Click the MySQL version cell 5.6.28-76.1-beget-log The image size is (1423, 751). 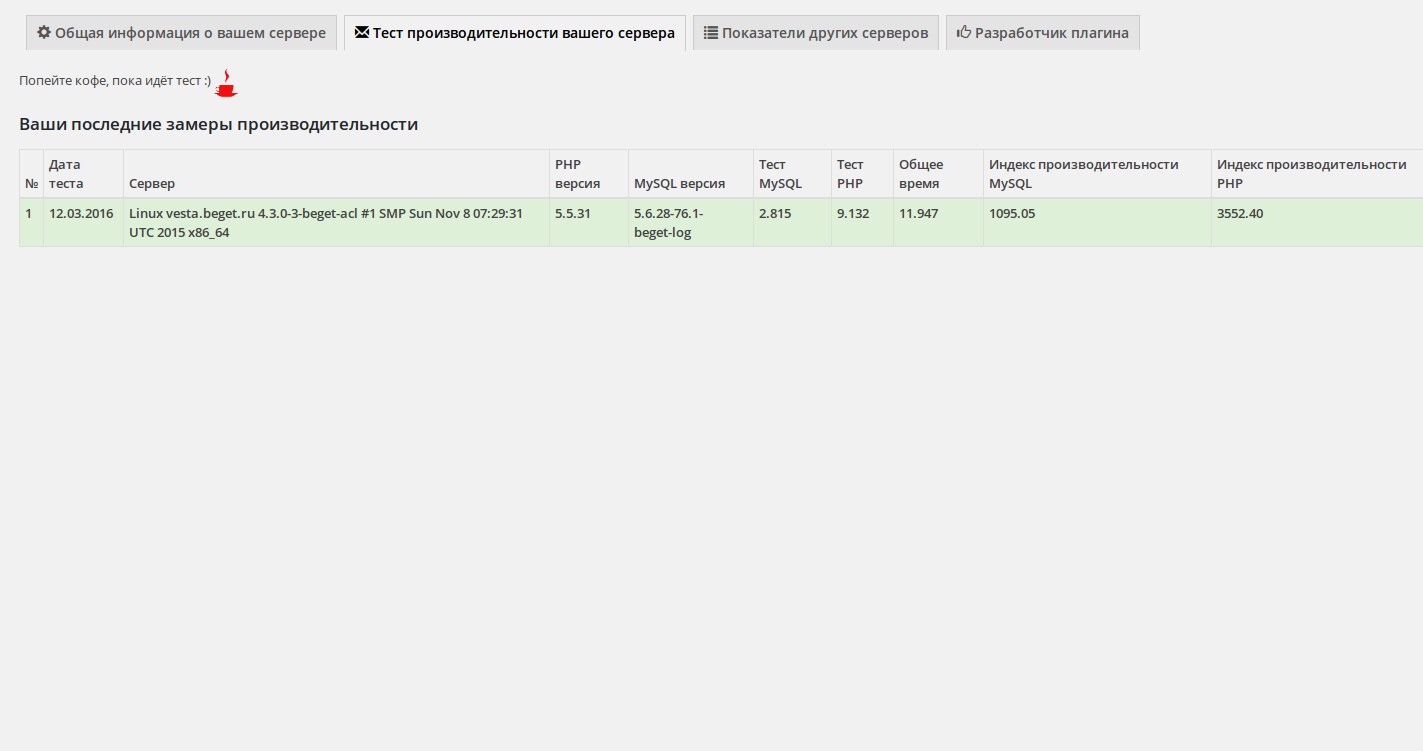pyautogui.click(x=668, y=222)
